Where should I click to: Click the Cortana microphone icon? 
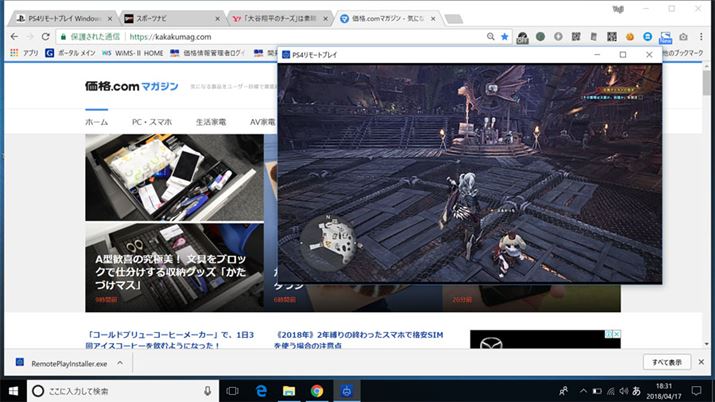click(206, 390)
